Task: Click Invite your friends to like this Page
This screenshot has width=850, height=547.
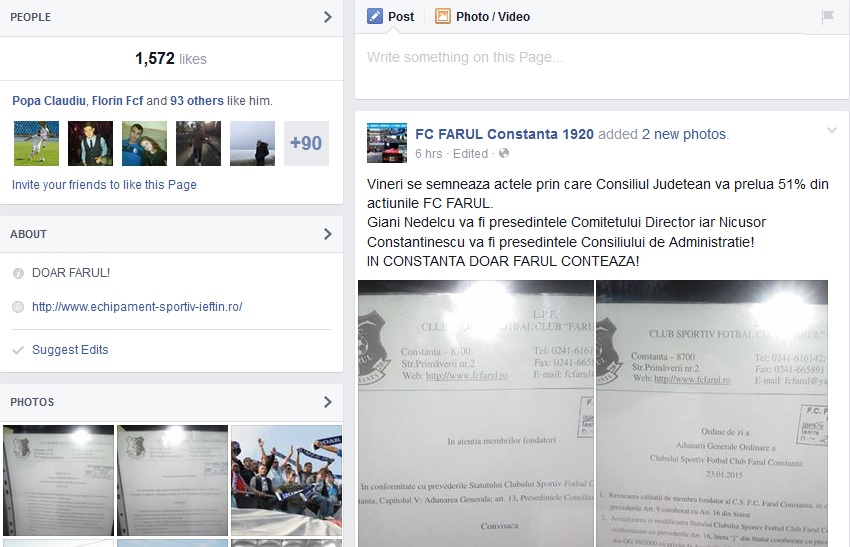Action: 104,185
